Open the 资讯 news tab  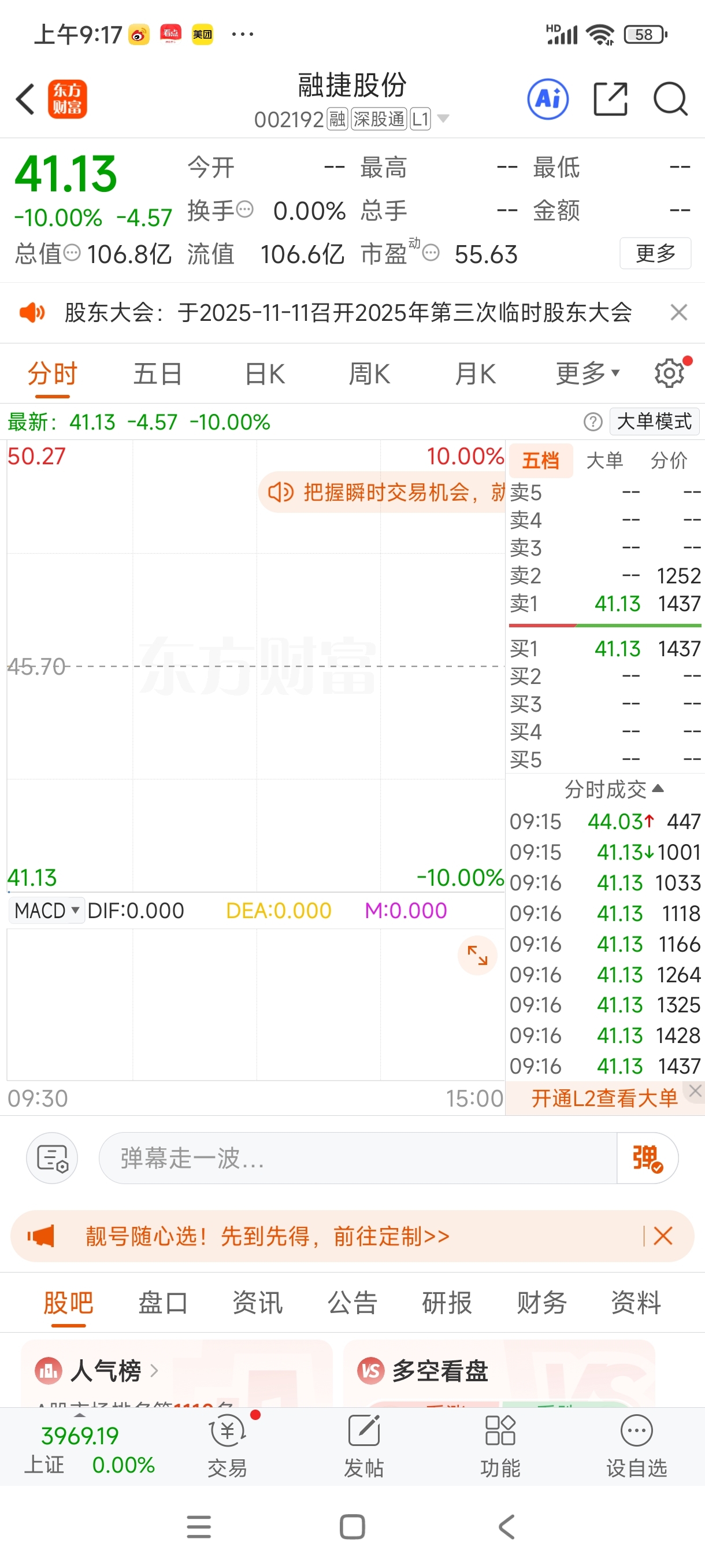point(257,1303)
